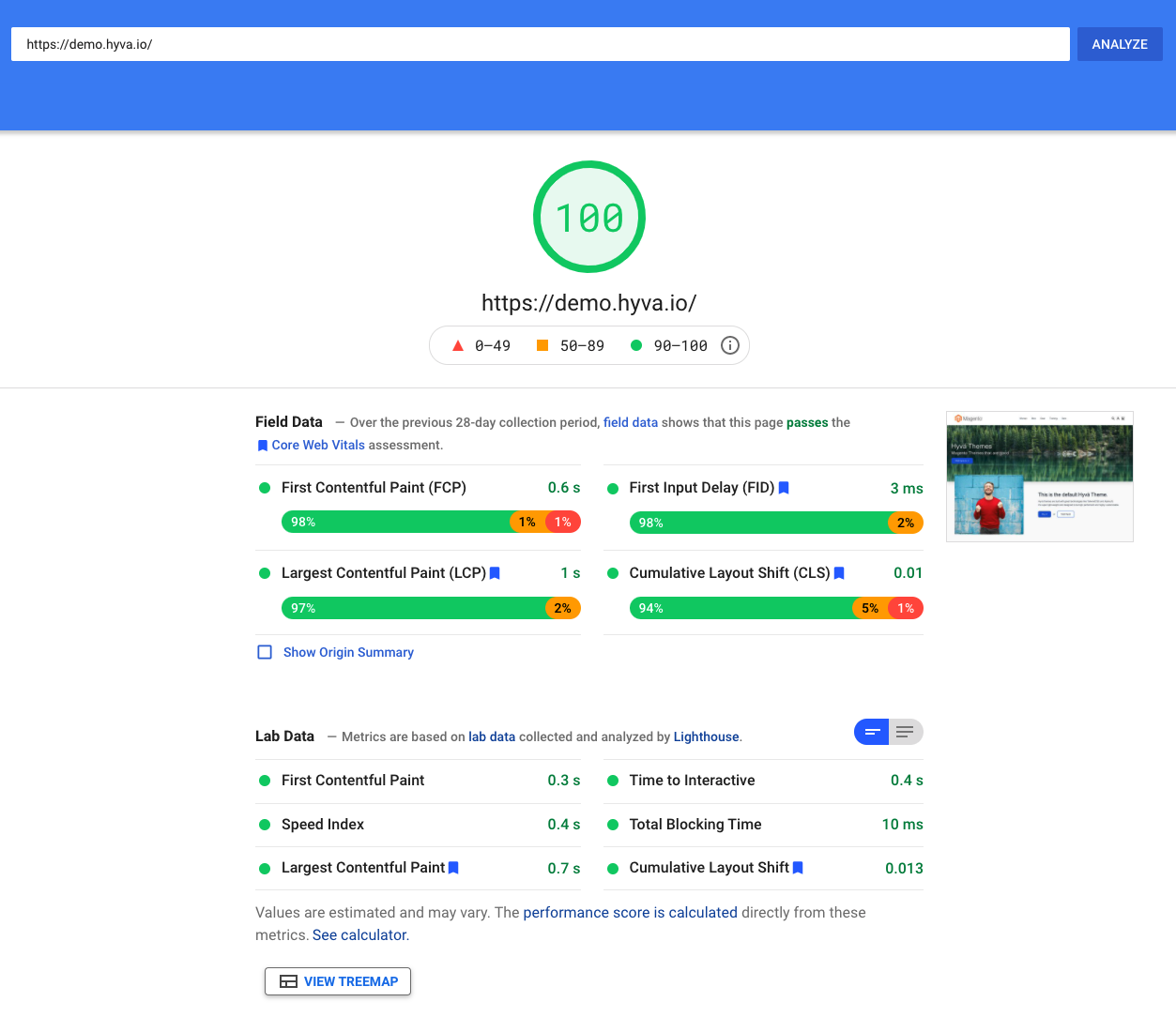Viewport: 1176px width, 1017px height.
Task: Switch lab metrics to compact view
Action: click(x=872, y=732)
